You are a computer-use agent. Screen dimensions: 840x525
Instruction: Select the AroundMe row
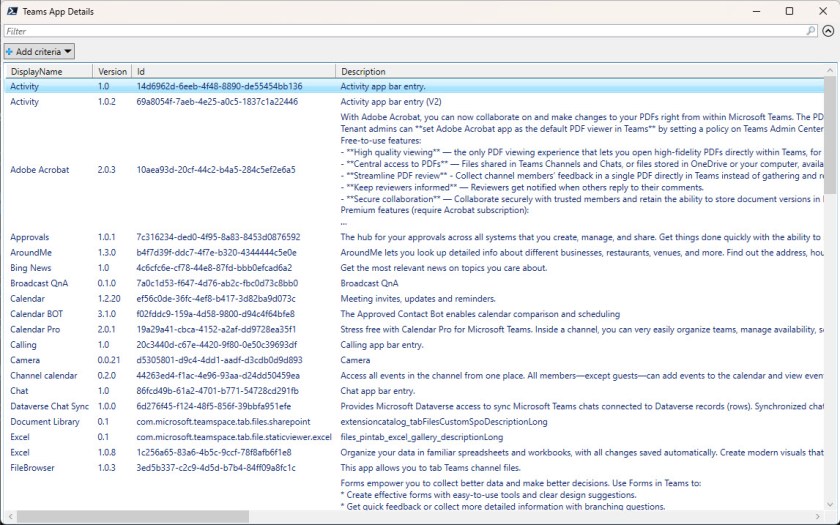click(414, 253)
